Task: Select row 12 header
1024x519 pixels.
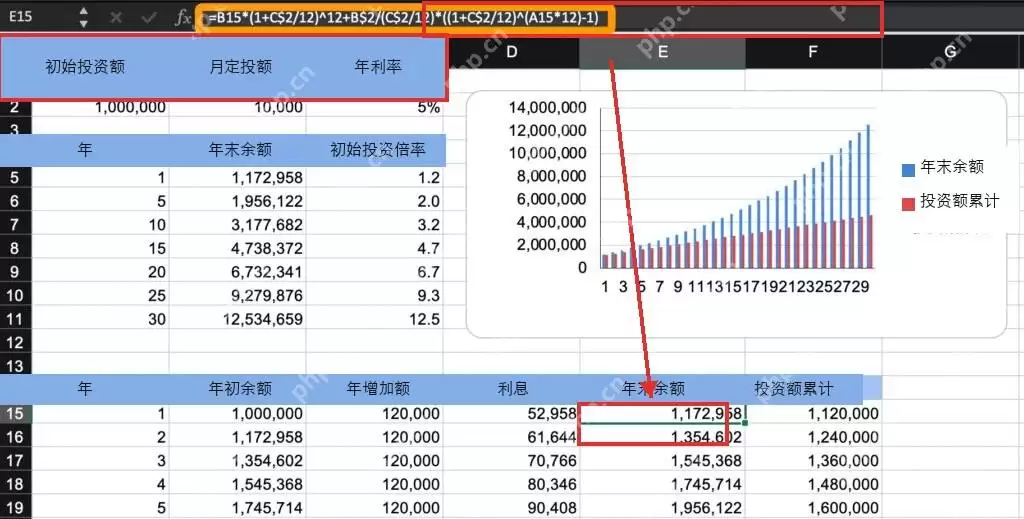Action: pyautogui.click(x=15, y=342)
